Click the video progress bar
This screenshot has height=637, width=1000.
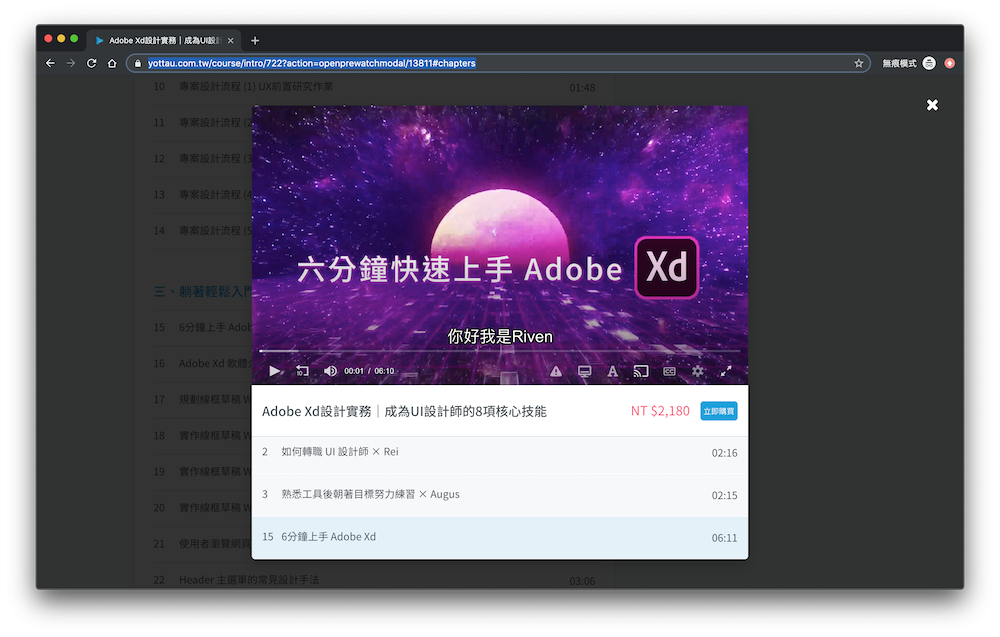[x=500, y=351]
